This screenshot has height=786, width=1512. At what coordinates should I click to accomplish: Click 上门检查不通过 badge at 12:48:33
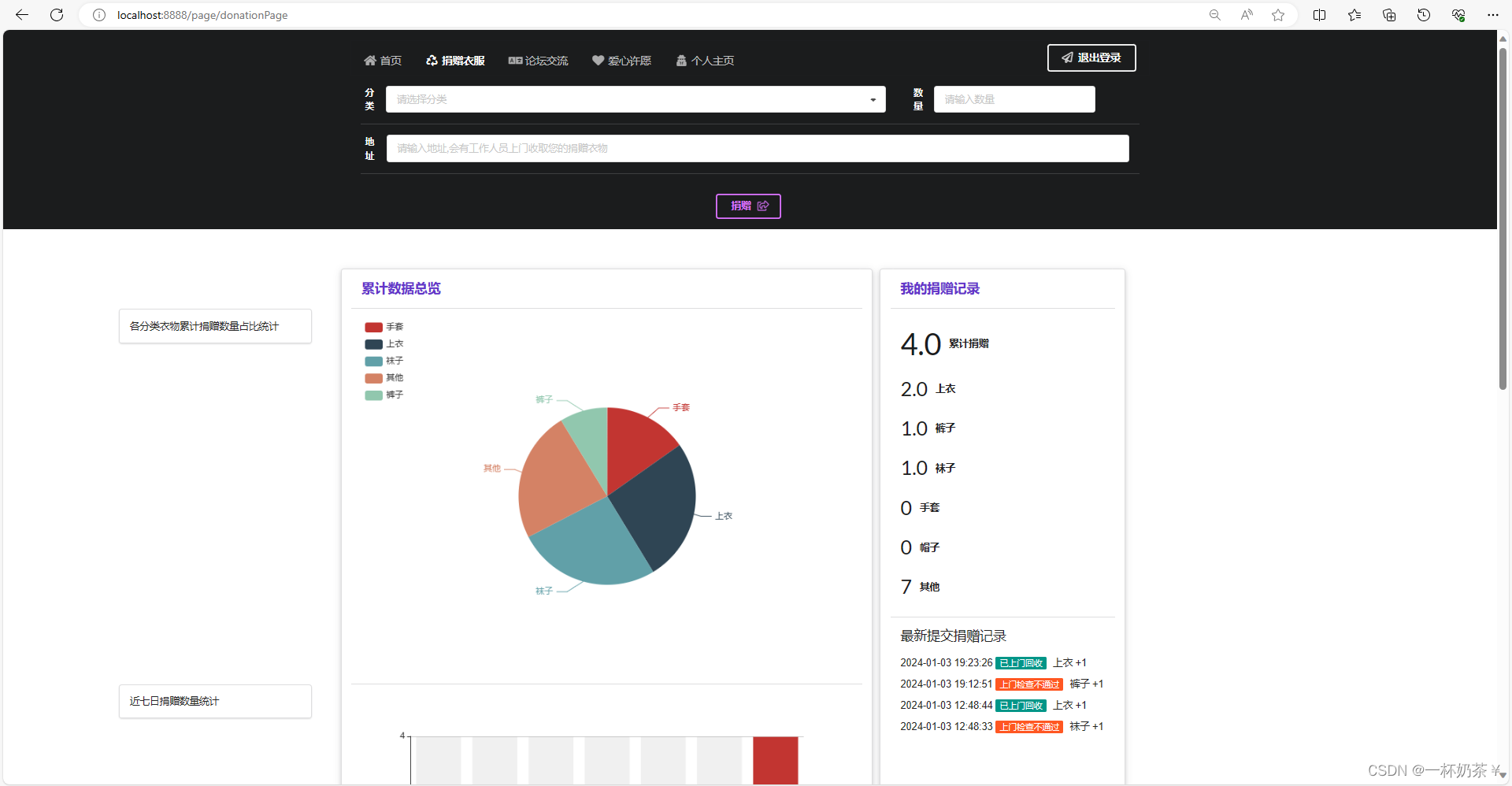pos(1029,727)
